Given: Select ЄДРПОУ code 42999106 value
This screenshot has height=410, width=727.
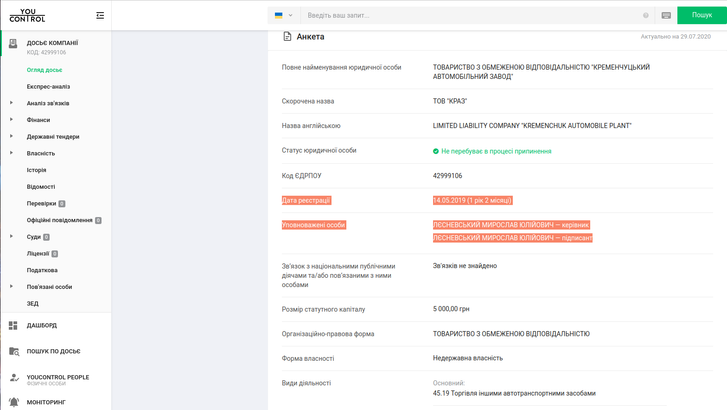Looking at the screenshot, I should tap(447, 176).
